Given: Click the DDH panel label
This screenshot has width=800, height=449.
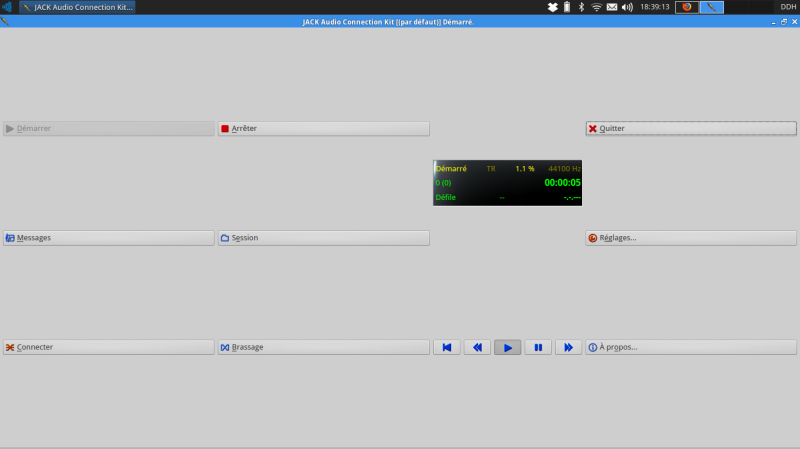Looking at the screenshot, I should (x=788, y=7).
